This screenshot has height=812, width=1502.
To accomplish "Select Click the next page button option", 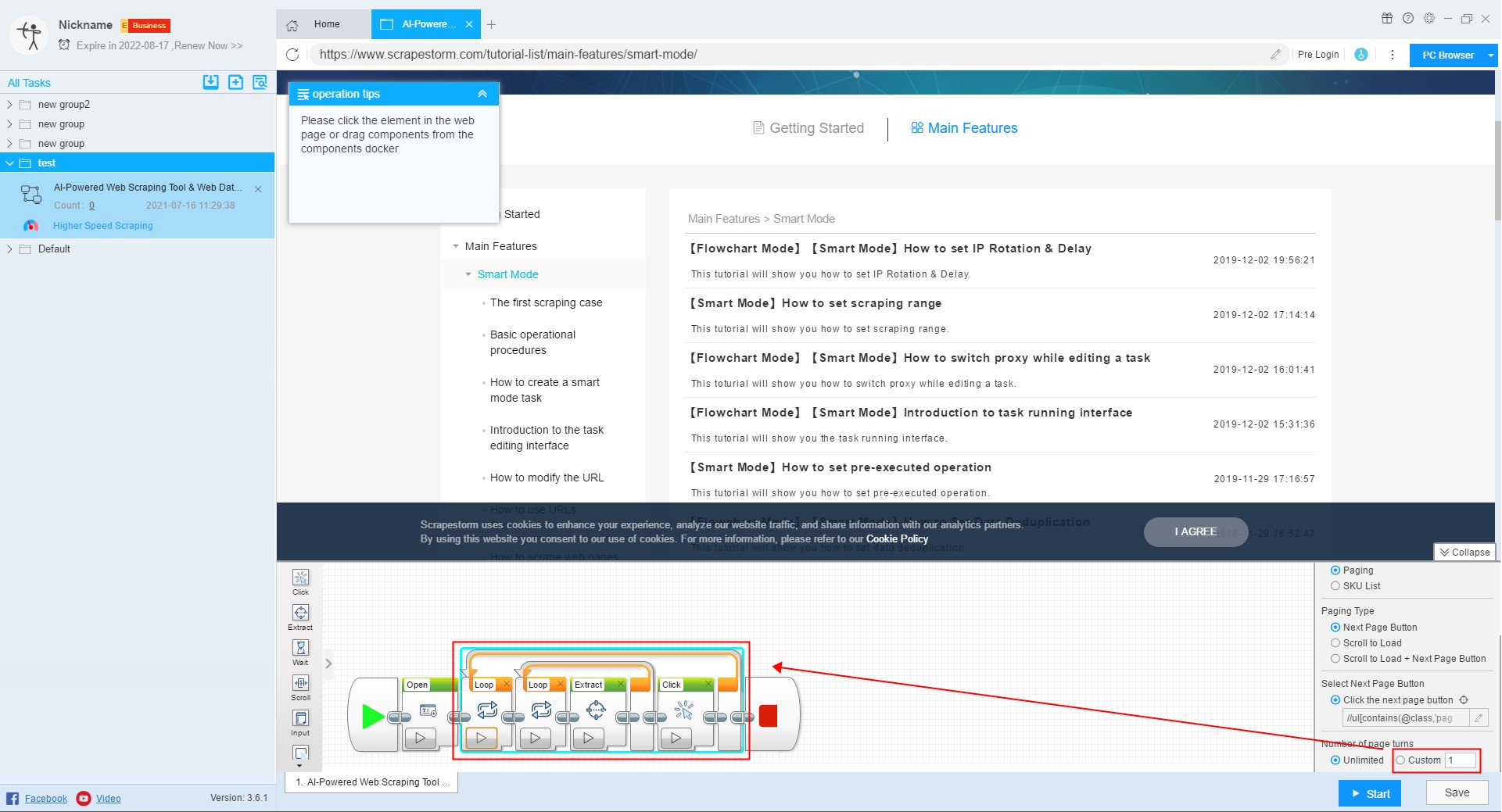I will pyautogui.click(x=1335, y=700).
